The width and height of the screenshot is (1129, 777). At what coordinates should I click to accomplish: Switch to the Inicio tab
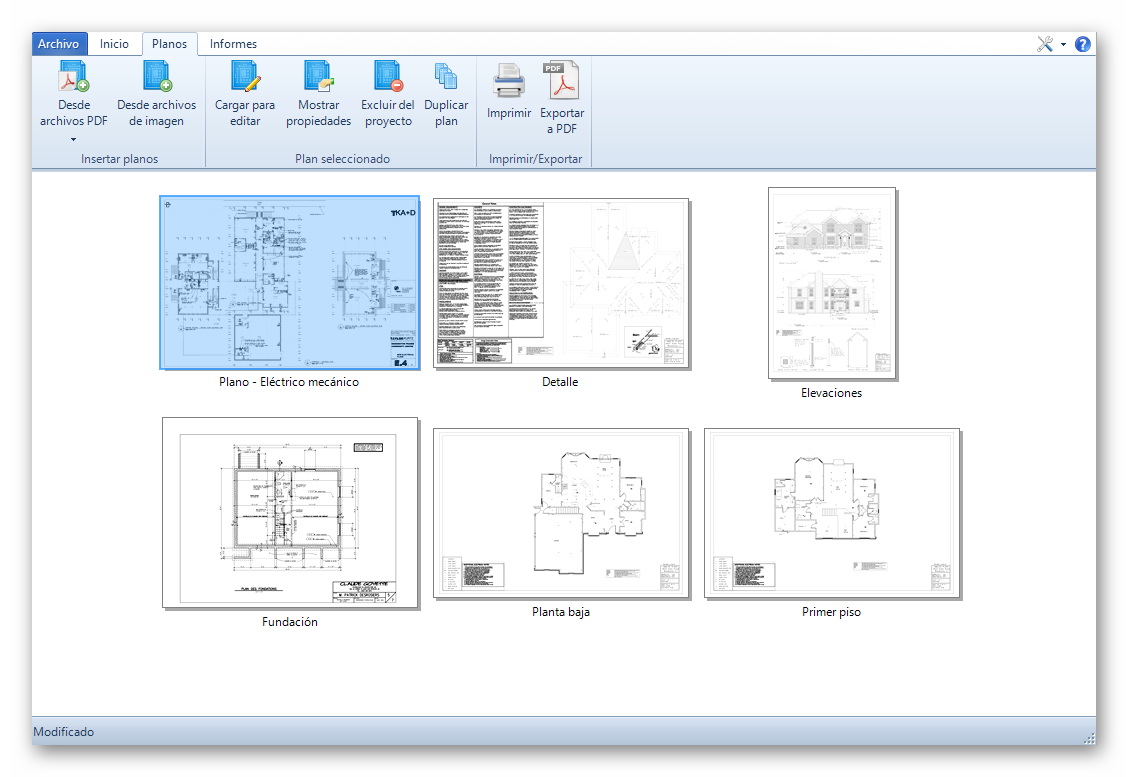coord(114,44)
